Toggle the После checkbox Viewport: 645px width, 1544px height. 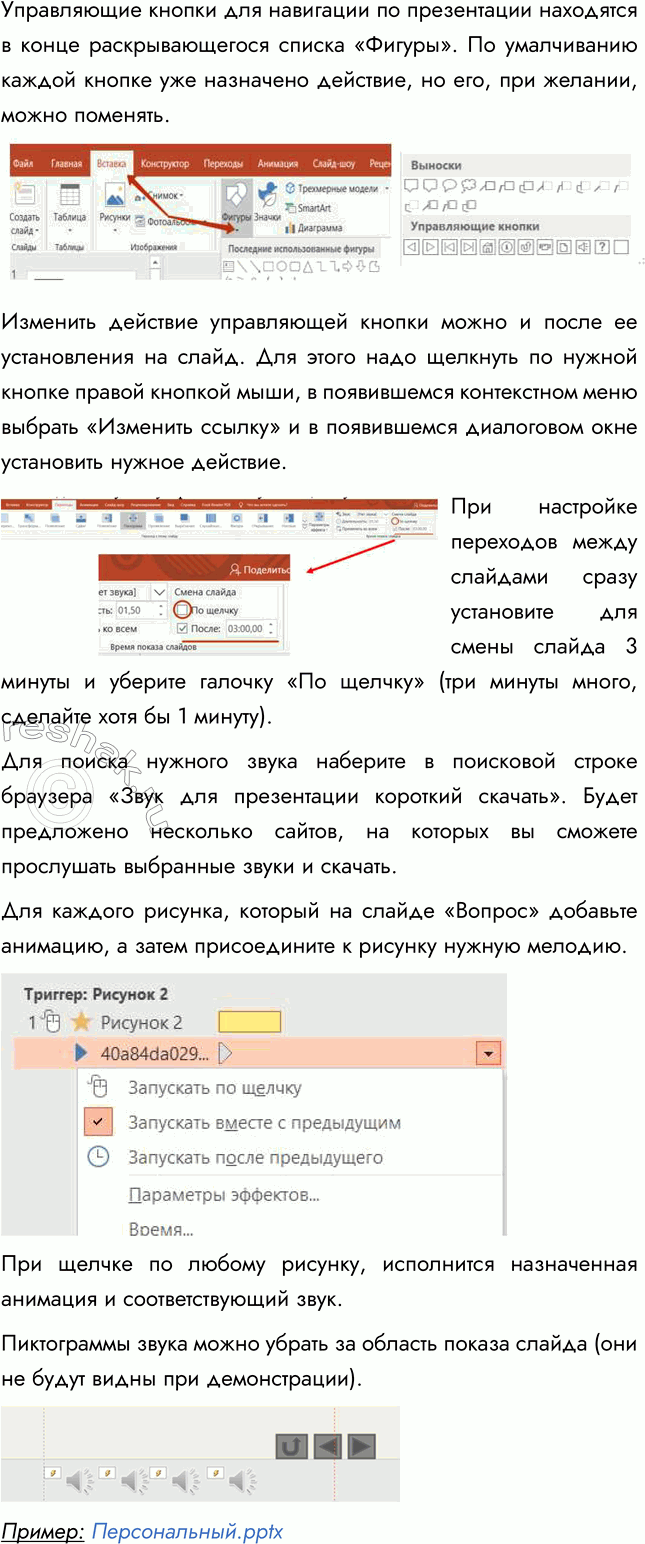[181, 628]
